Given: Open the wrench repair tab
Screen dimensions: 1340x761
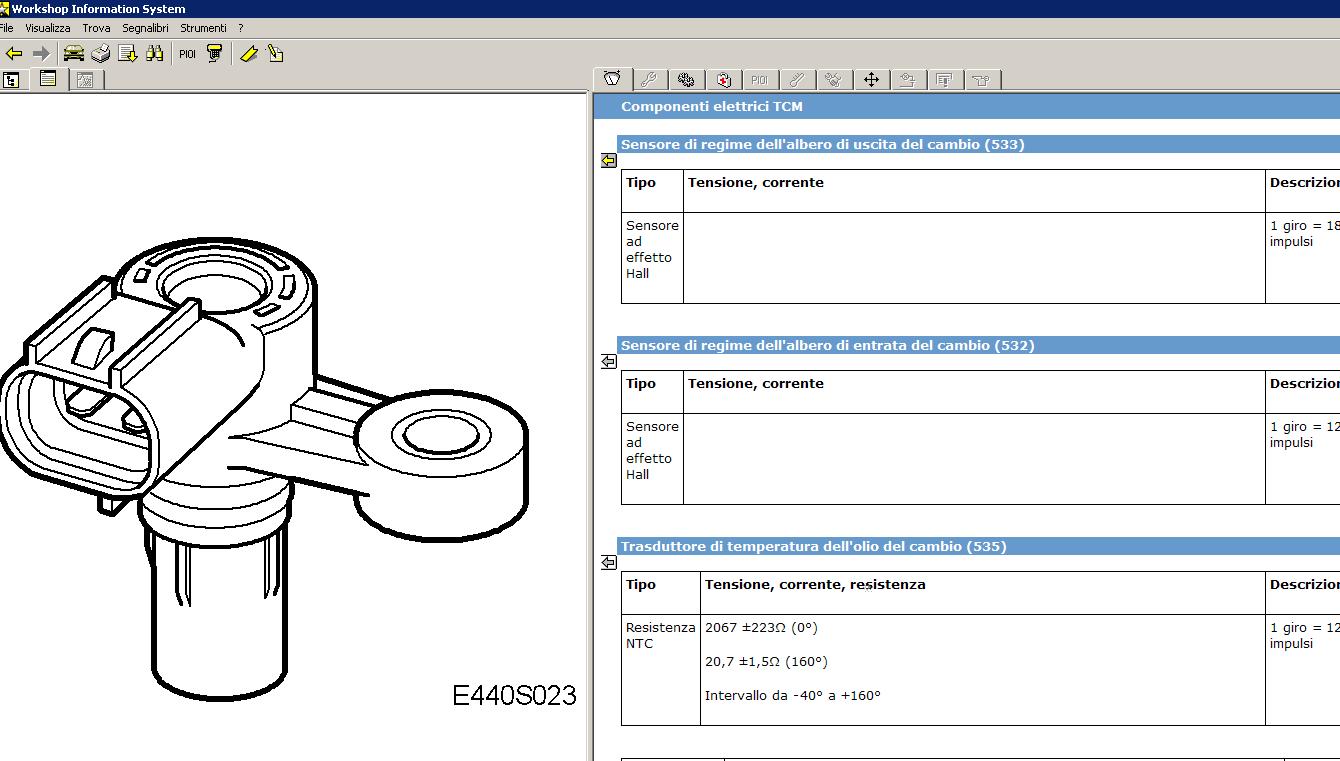Looking at the screenshot, I should click(649, 80).
